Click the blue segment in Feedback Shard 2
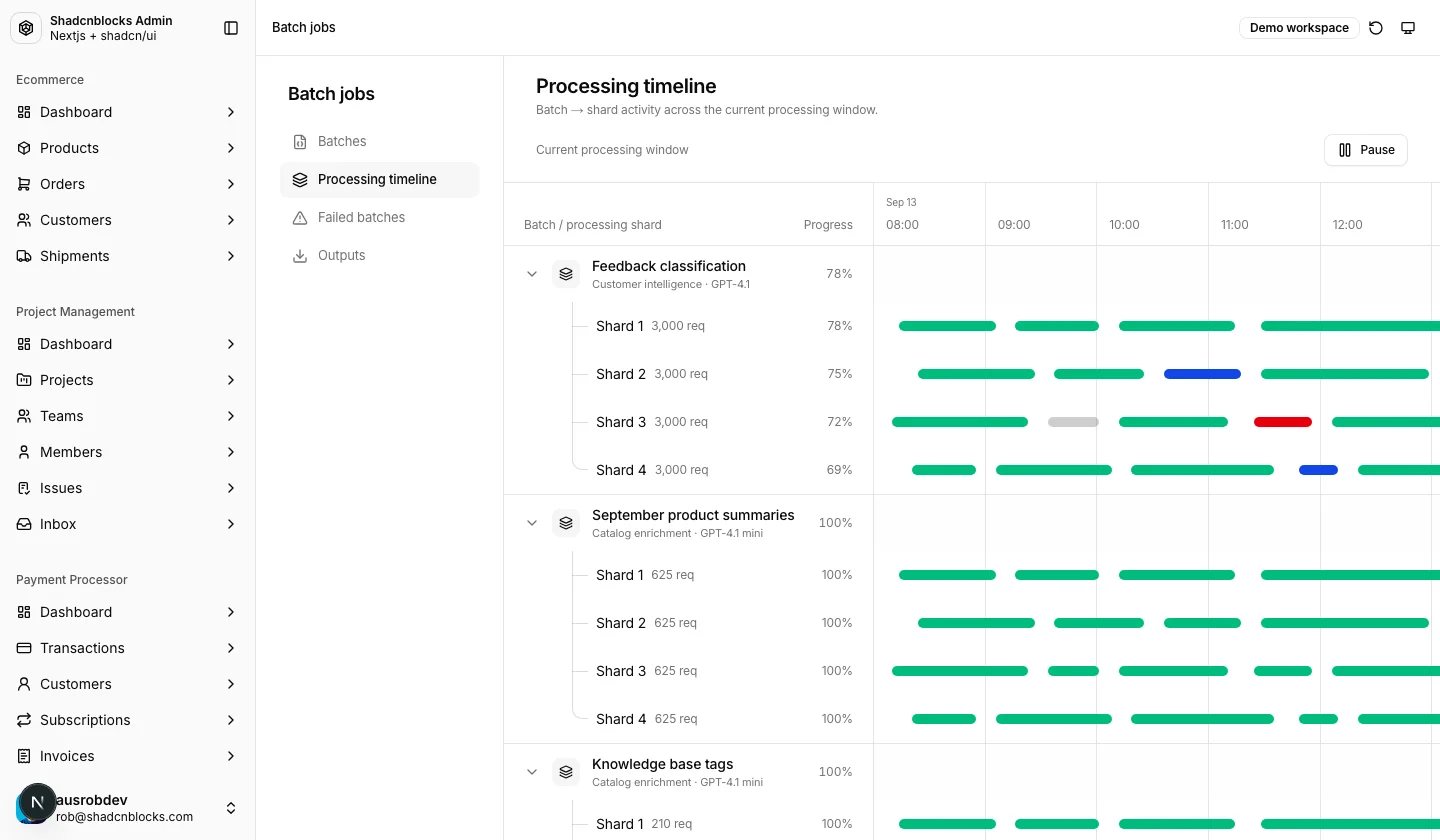The image size is (1440, 840). (x=1202, y=374)
